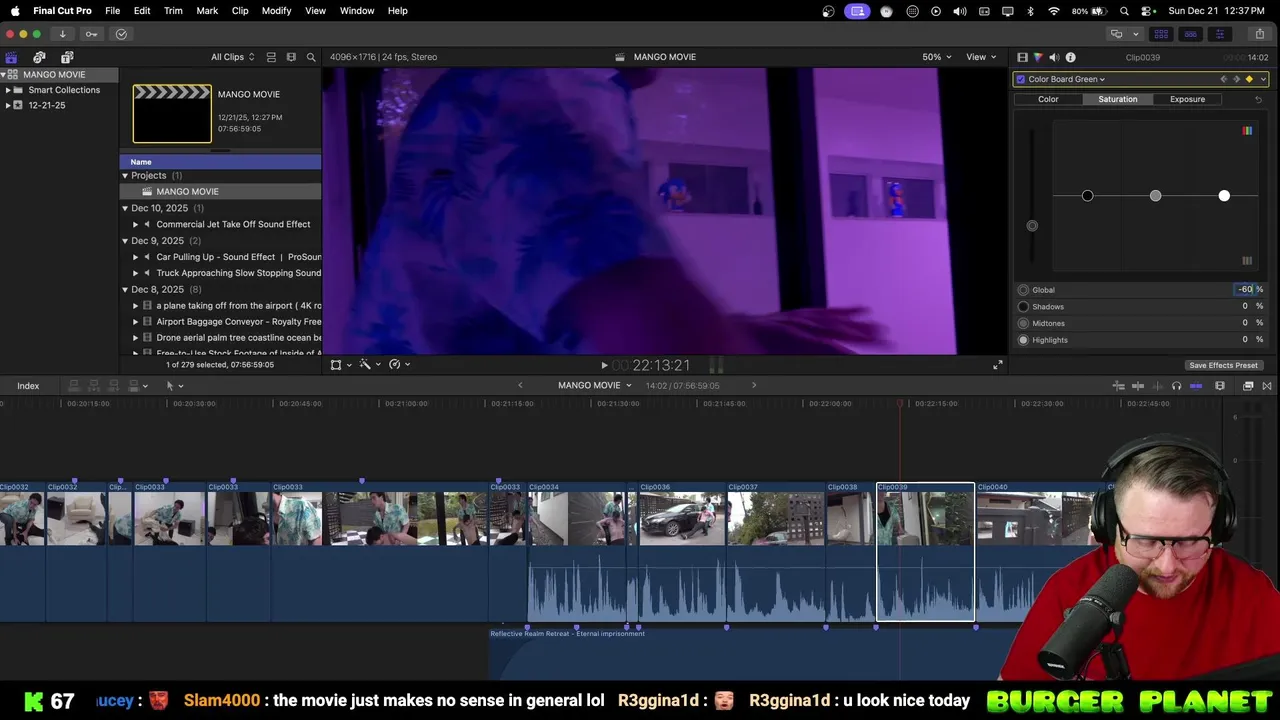Go back in timeline history
The image size is (1280, 720).
point(520,386)
